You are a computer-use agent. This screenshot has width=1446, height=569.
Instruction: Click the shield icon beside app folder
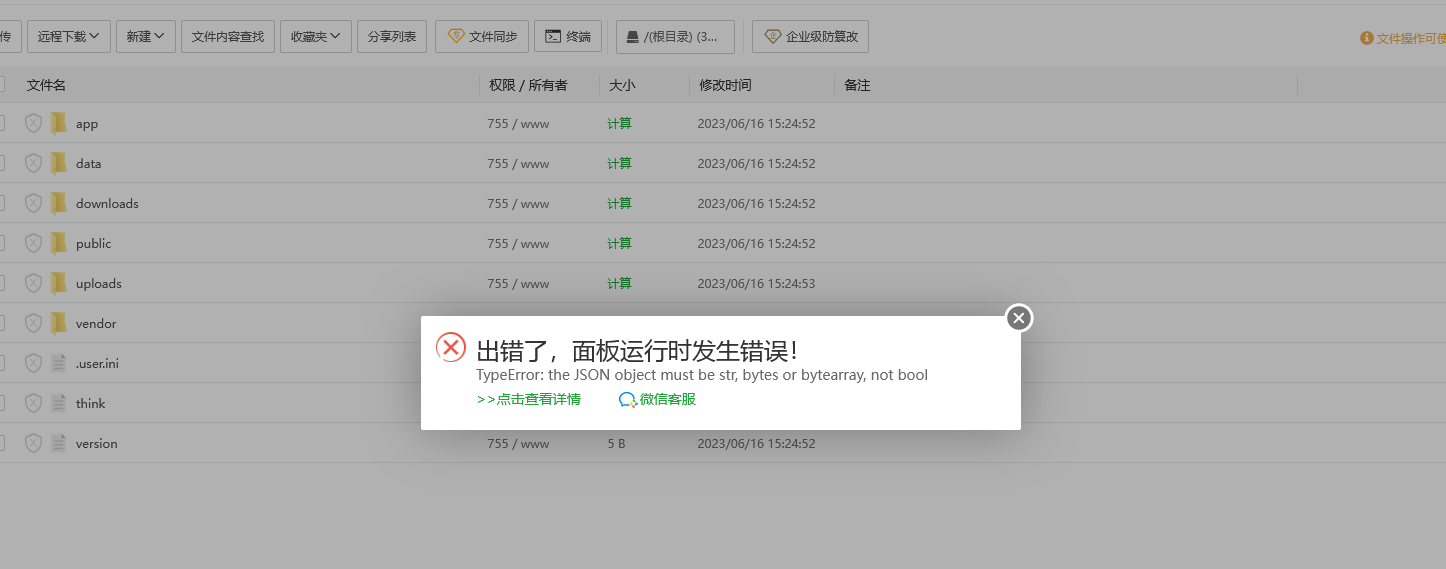[33, 123]
